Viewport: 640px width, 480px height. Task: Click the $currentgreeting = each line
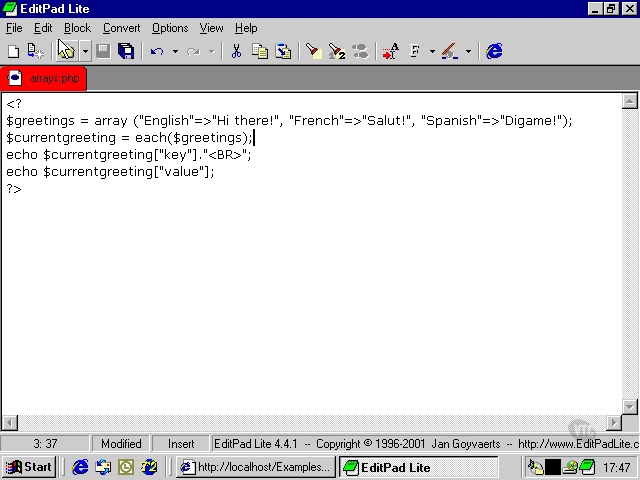(129, 138)
